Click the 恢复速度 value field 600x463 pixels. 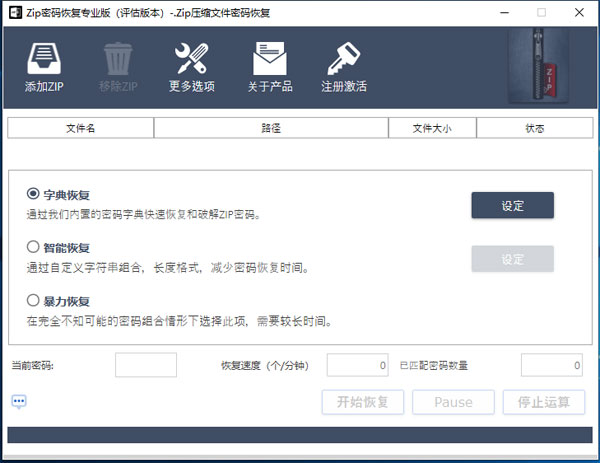pos(357,365)
